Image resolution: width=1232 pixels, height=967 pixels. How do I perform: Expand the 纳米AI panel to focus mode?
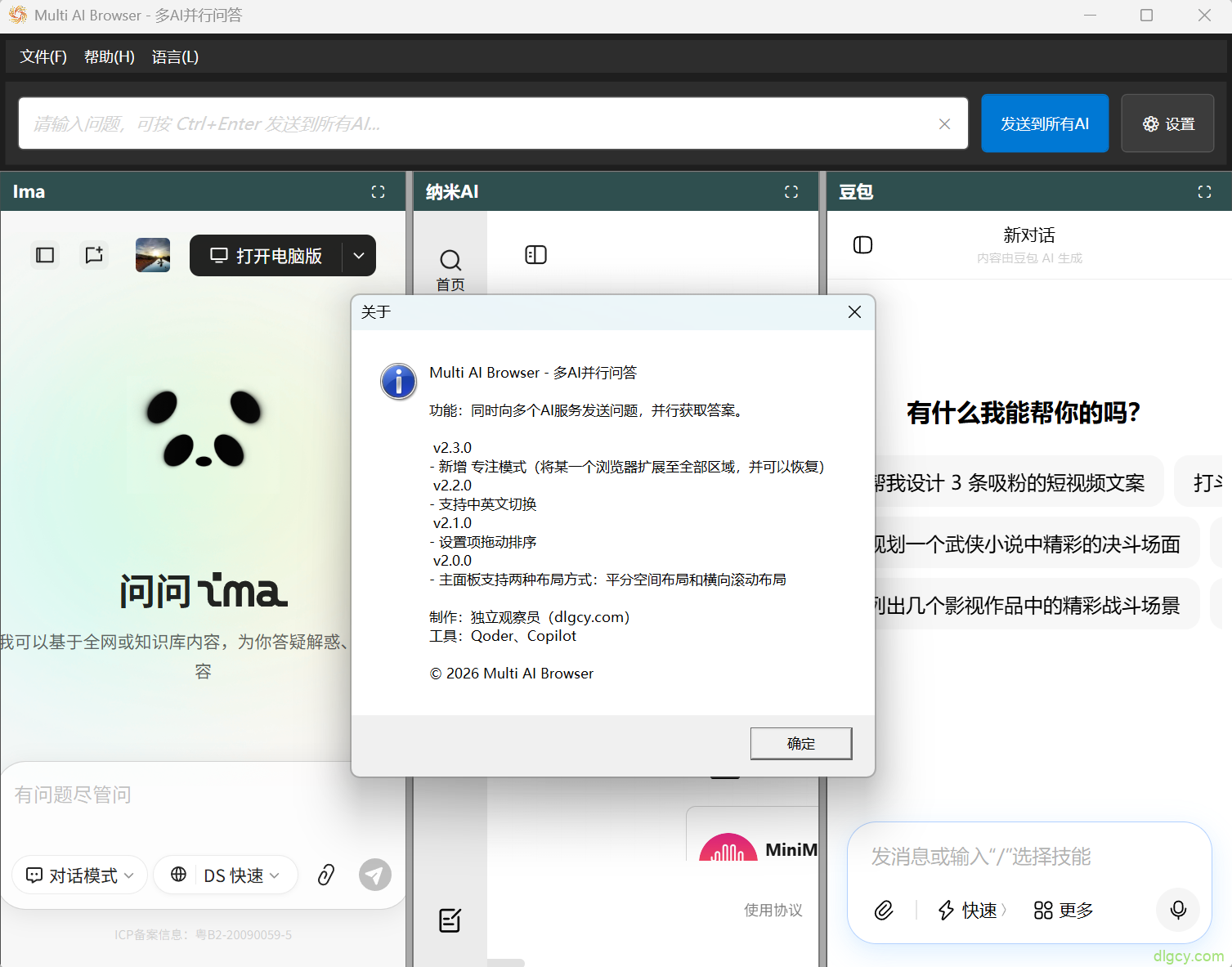pos(791,191)
